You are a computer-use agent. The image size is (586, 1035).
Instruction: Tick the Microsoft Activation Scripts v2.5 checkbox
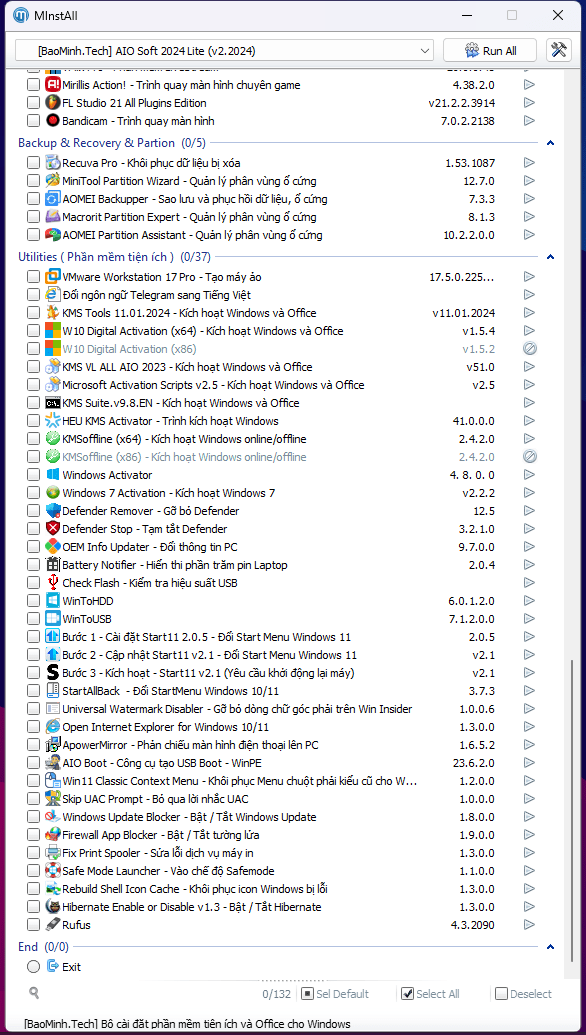click(x=33, y=385)
